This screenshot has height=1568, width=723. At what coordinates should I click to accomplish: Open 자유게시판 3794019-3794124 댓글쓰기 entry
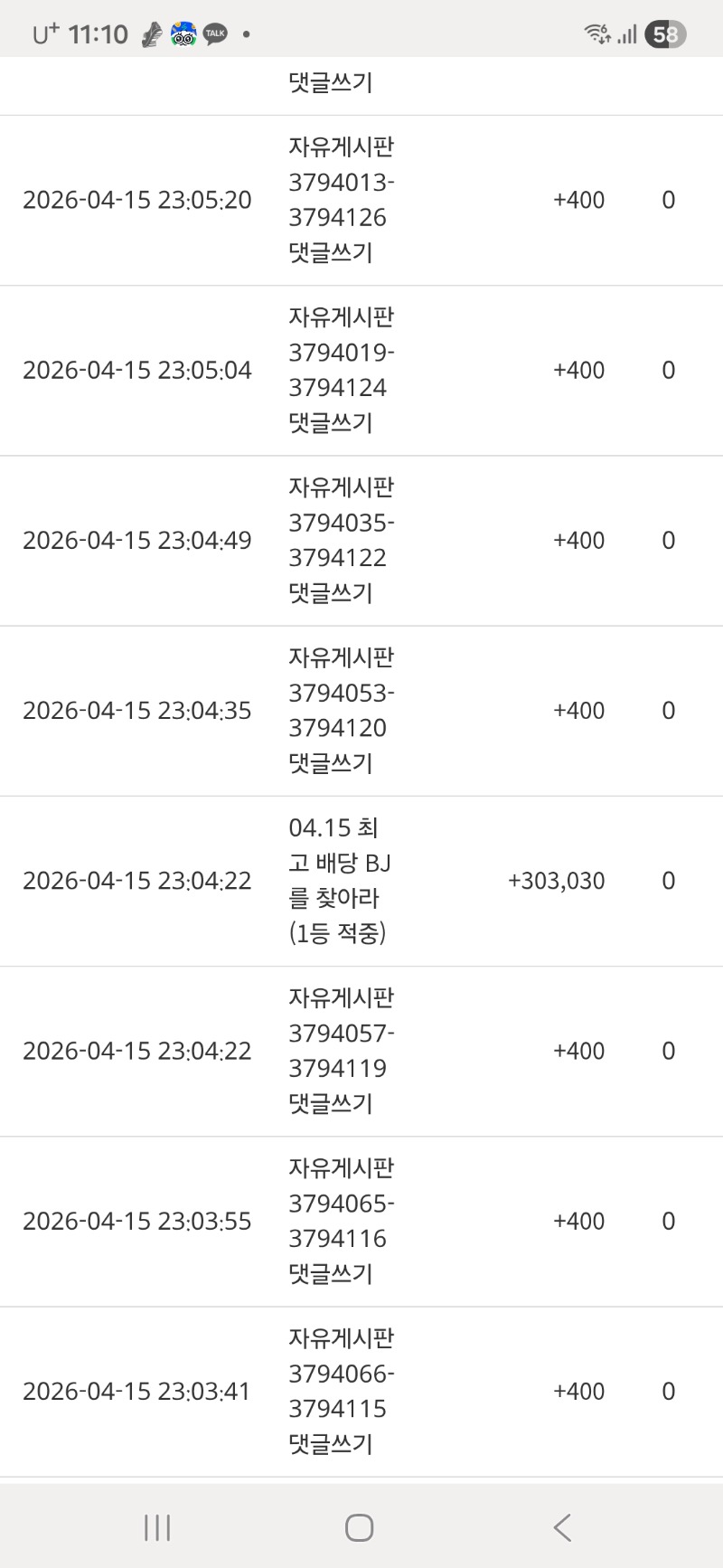341,370
